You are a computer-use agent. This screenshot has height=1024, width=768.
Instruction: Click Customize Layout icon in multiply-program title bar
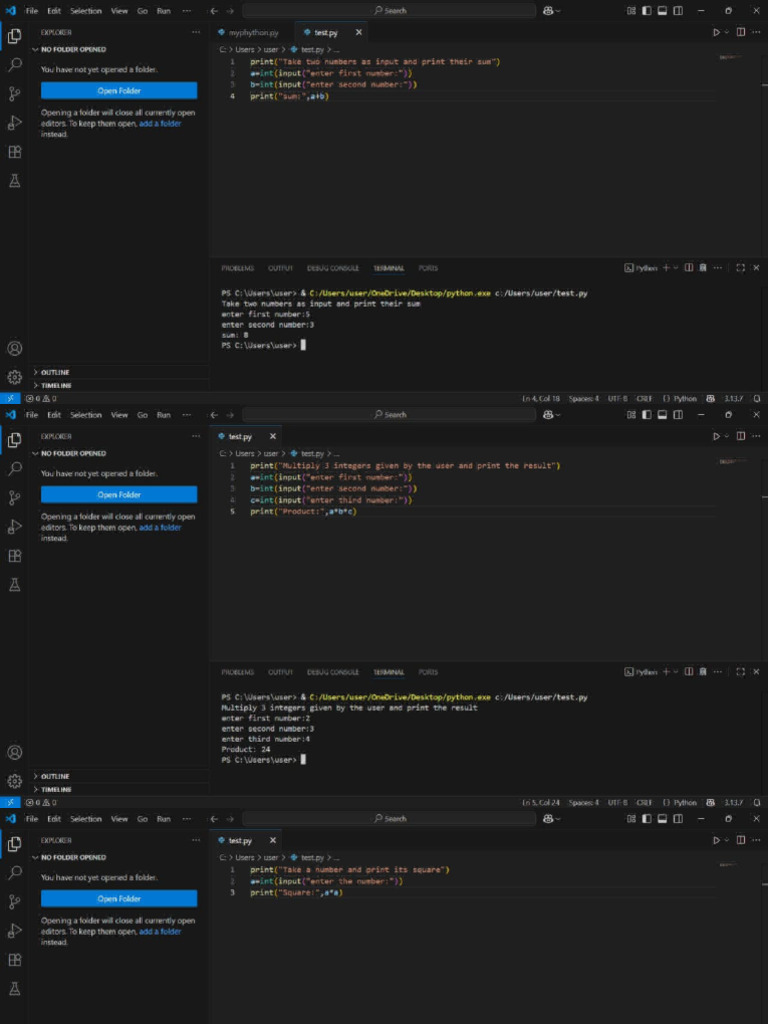click(x=631, y=415)
